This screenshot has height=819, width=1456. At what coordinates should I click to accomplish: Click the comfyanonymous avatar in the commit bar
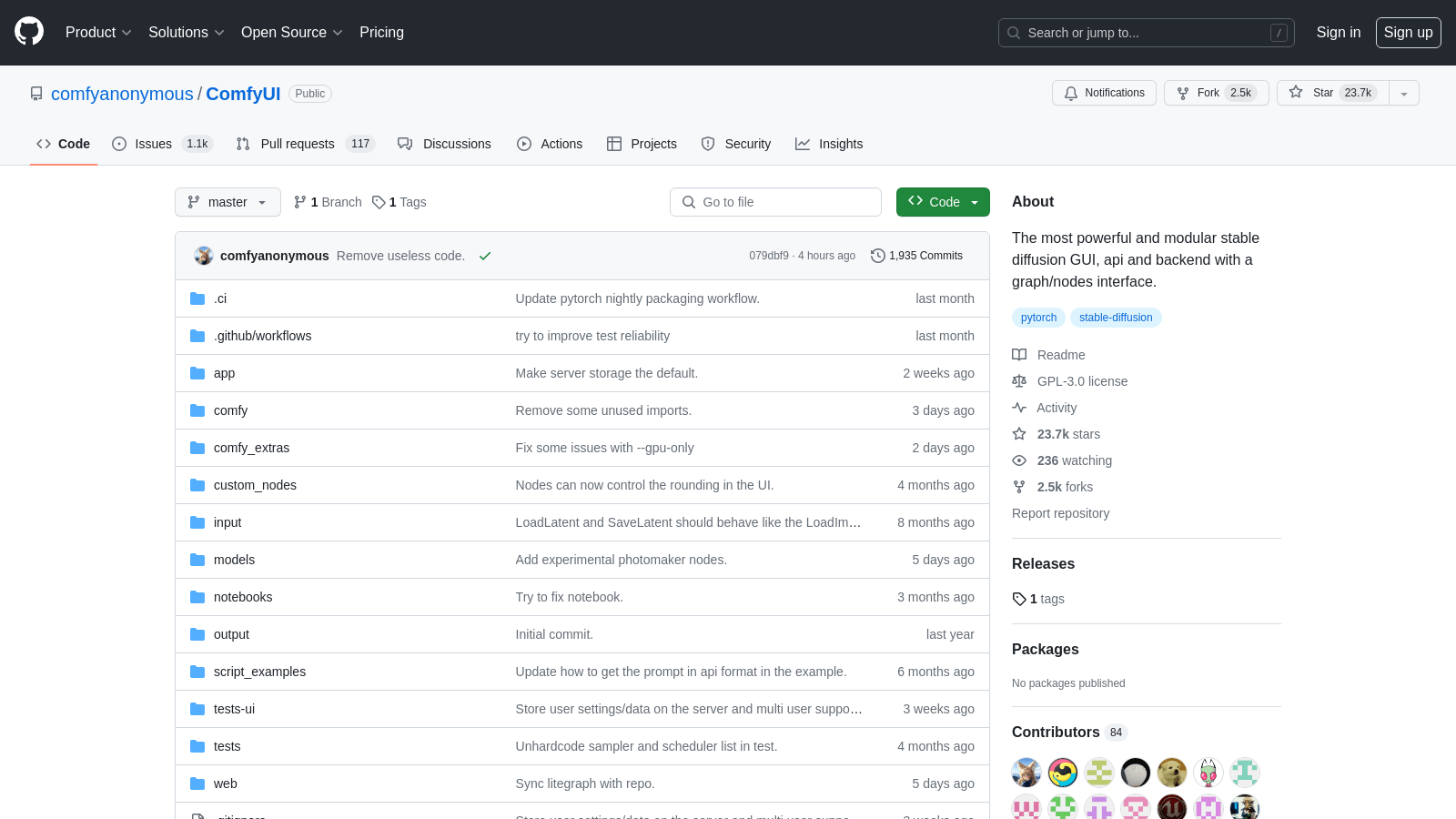tap(204, 256)
